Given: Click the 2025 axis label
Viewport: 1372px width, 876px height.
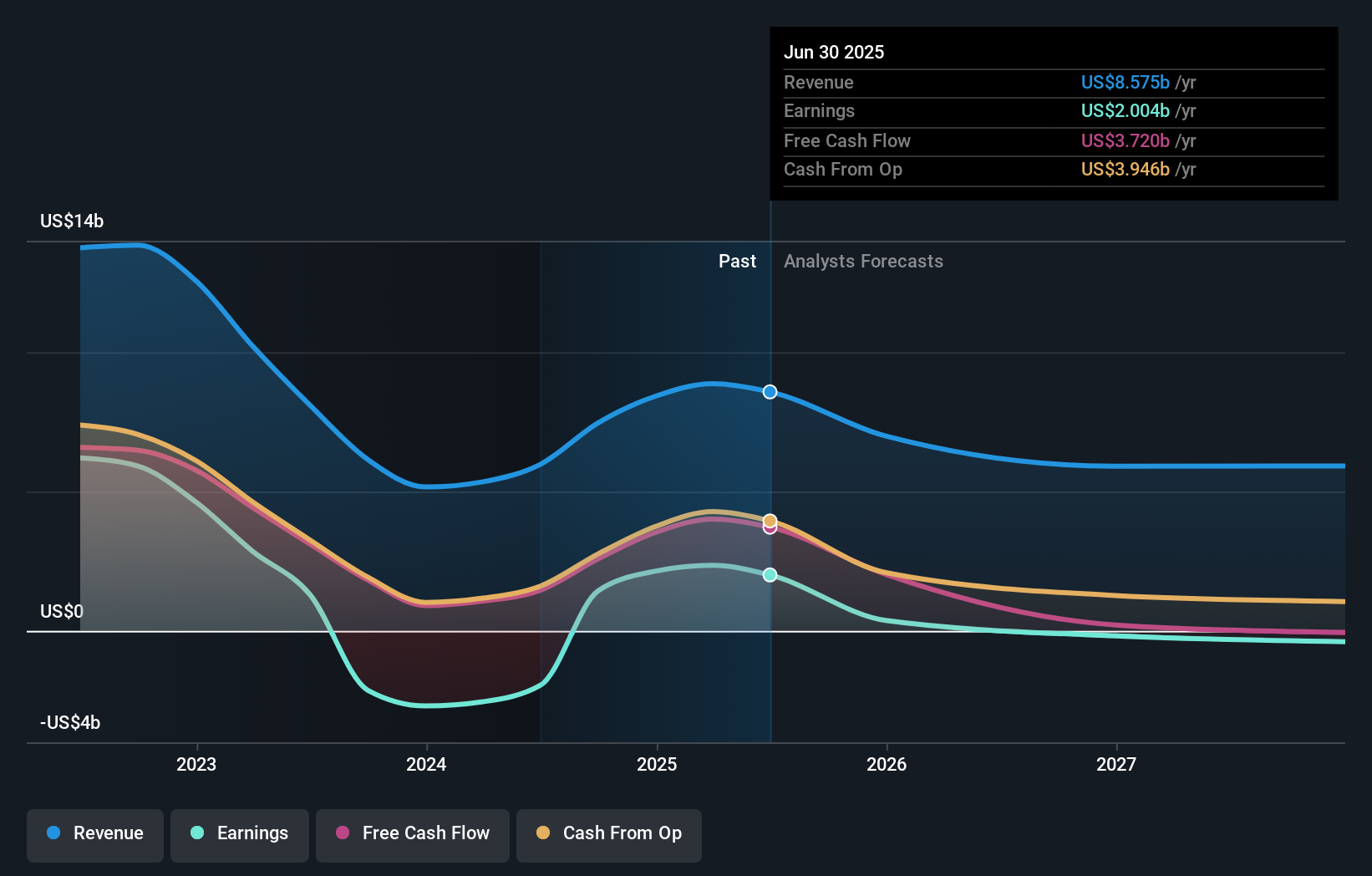Looking at the screenshot, I should click(657, 763).
